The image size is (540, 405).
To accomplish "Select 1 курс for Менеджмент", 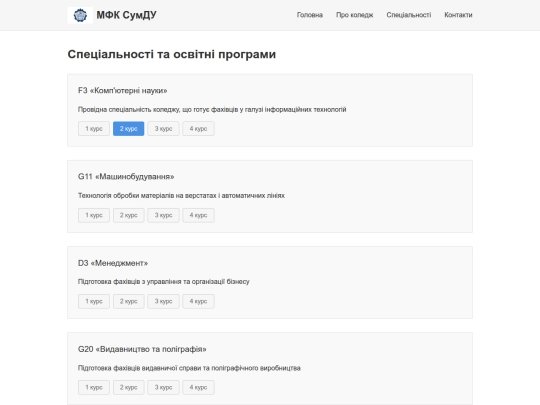I will [94, 301].
